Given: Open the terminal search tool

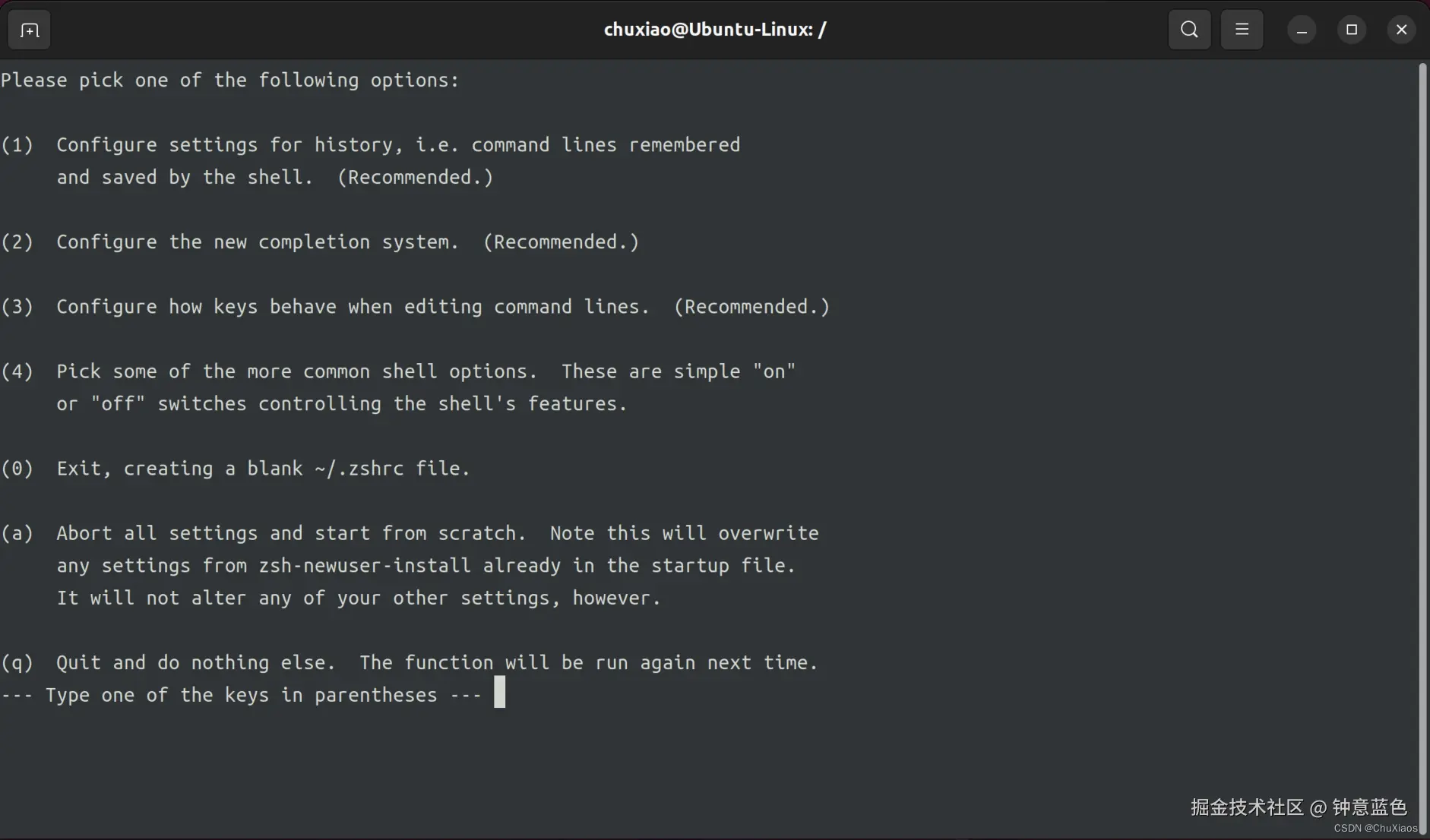Looking at the screenshot, I should coord(1189,30).
